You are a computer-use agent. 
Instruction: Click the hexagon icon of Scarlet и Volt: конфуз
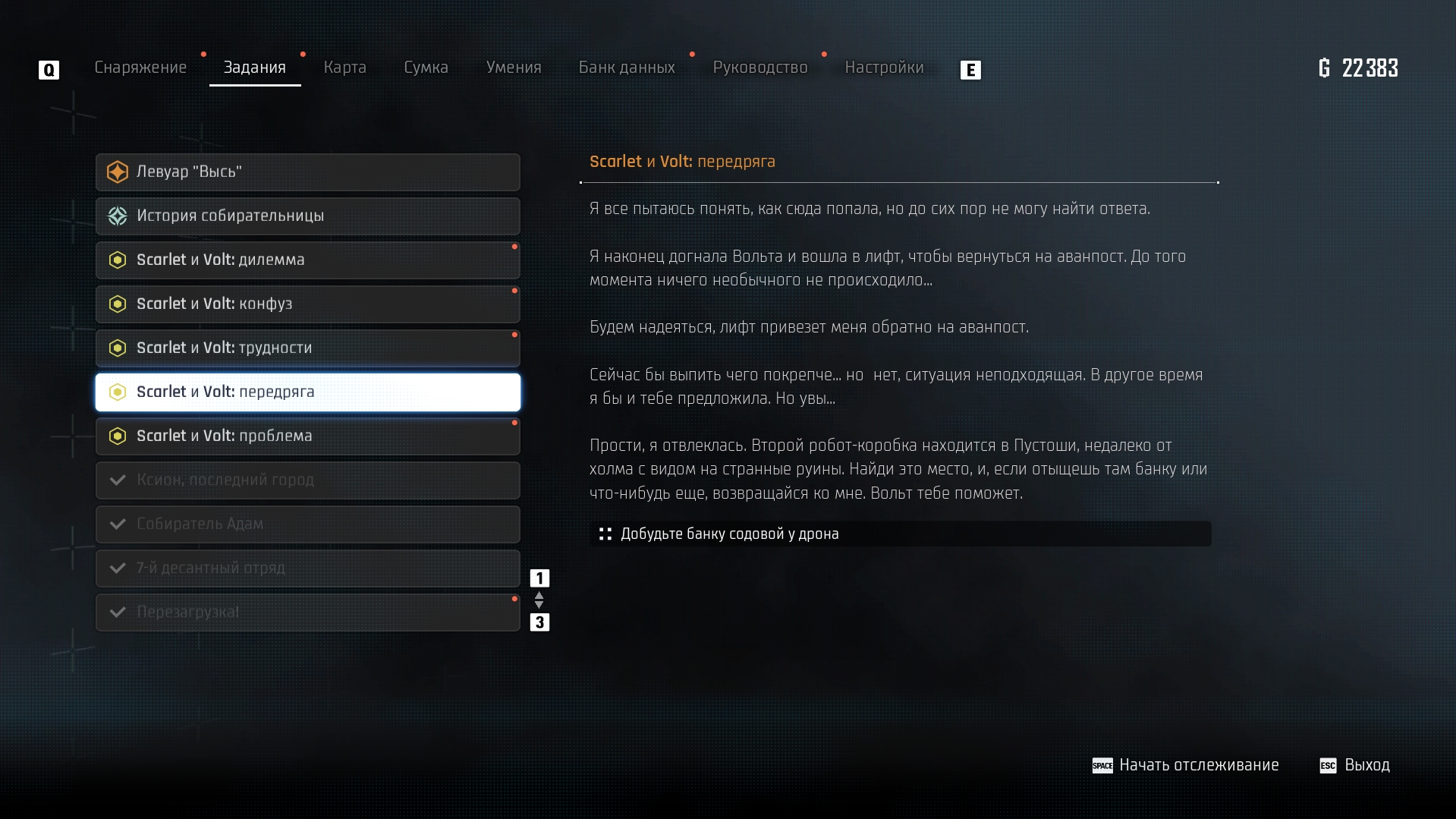118,304
